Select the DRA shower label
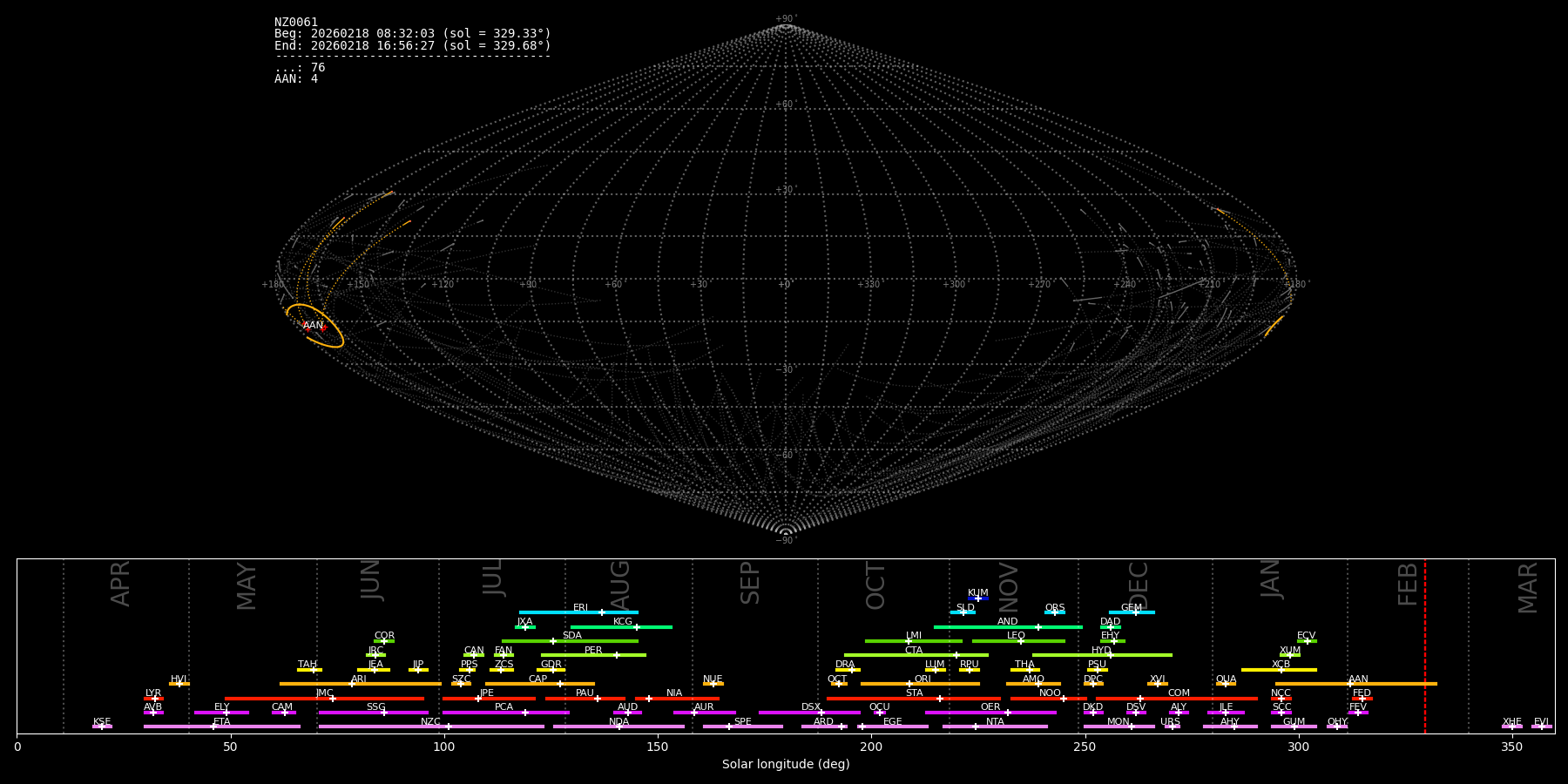 coord(845,665)
